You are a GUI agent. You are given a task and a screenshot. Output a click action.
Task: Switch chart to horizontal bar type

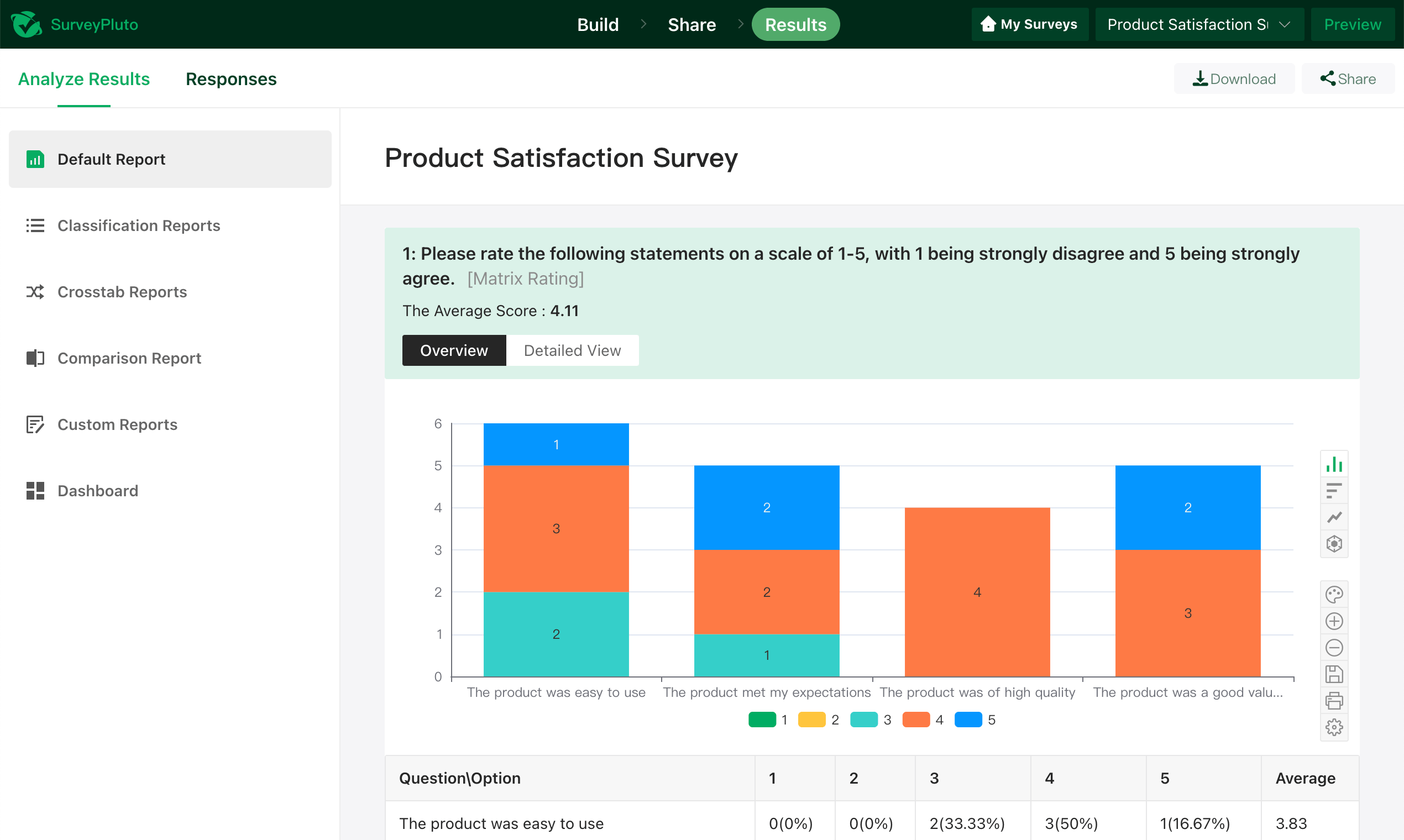point(1334,491)
